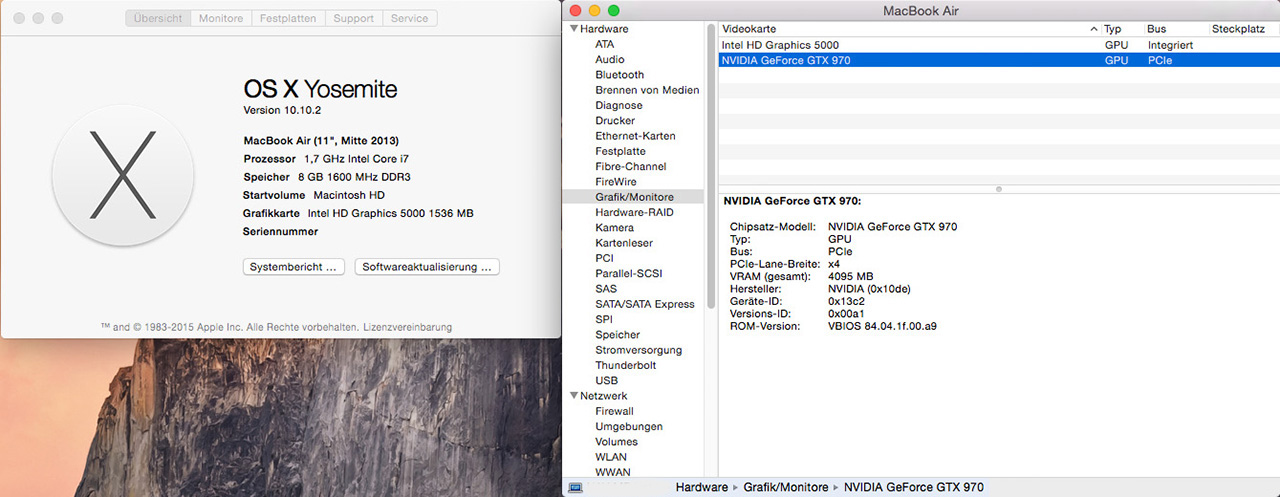
Task: Select the NVIDIA GeForce GTX 970 row
Action: 999,60
